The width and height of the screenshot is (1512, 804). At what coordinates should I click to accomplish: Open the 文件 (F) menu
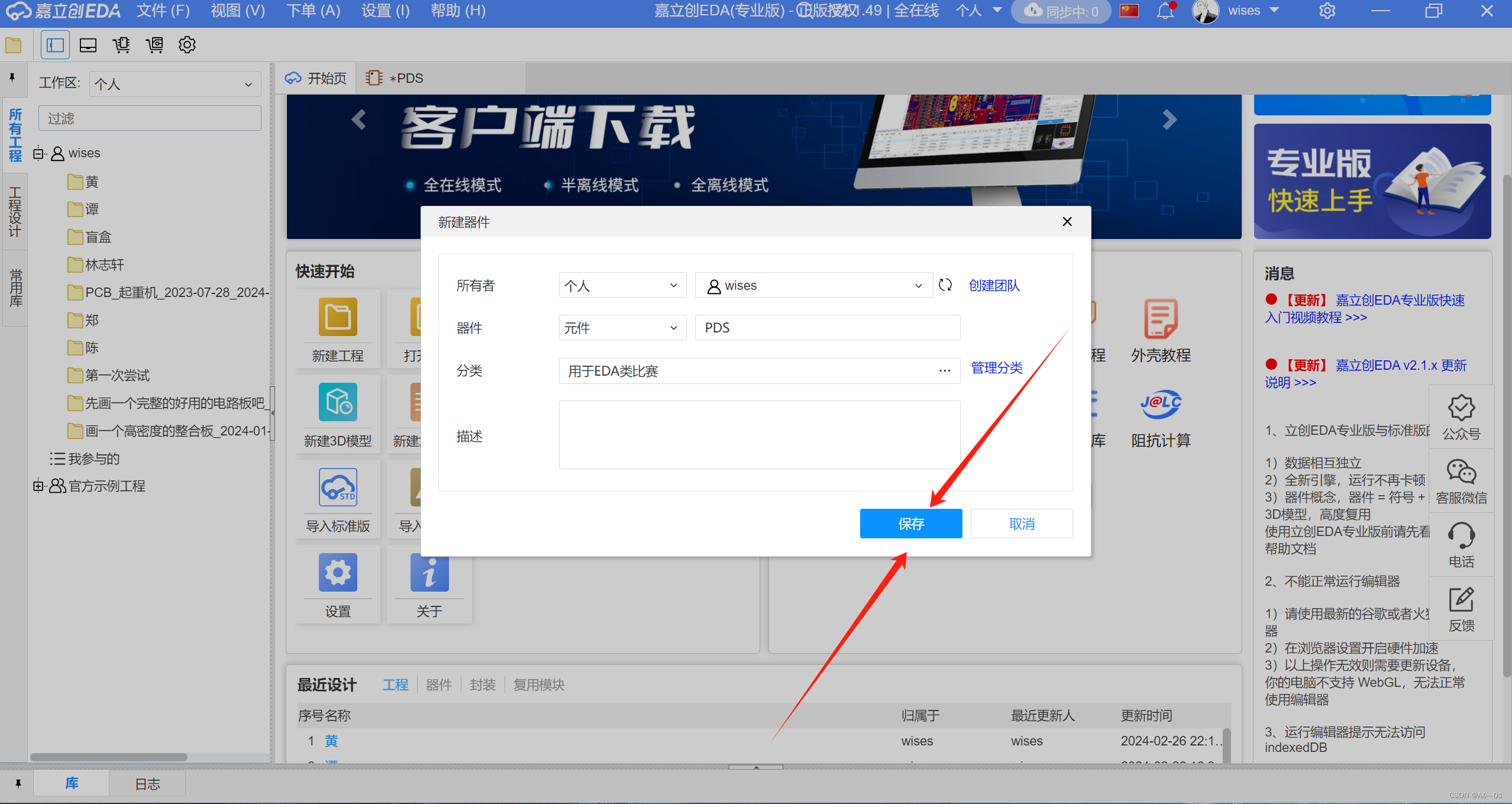pyautogui.click(x=163, y=11)
